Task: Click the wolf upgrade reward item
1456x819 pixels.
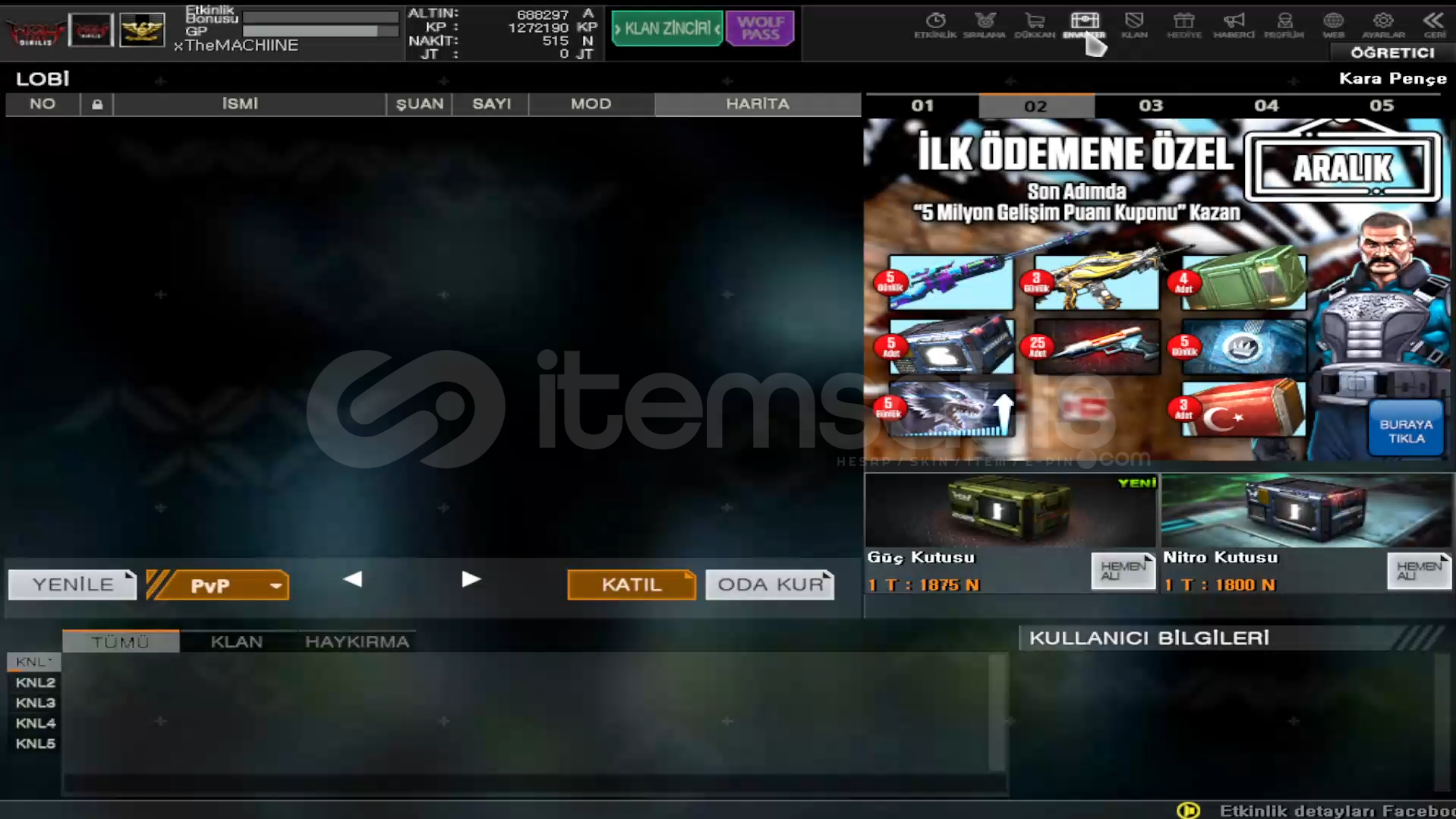Action: 950,408
